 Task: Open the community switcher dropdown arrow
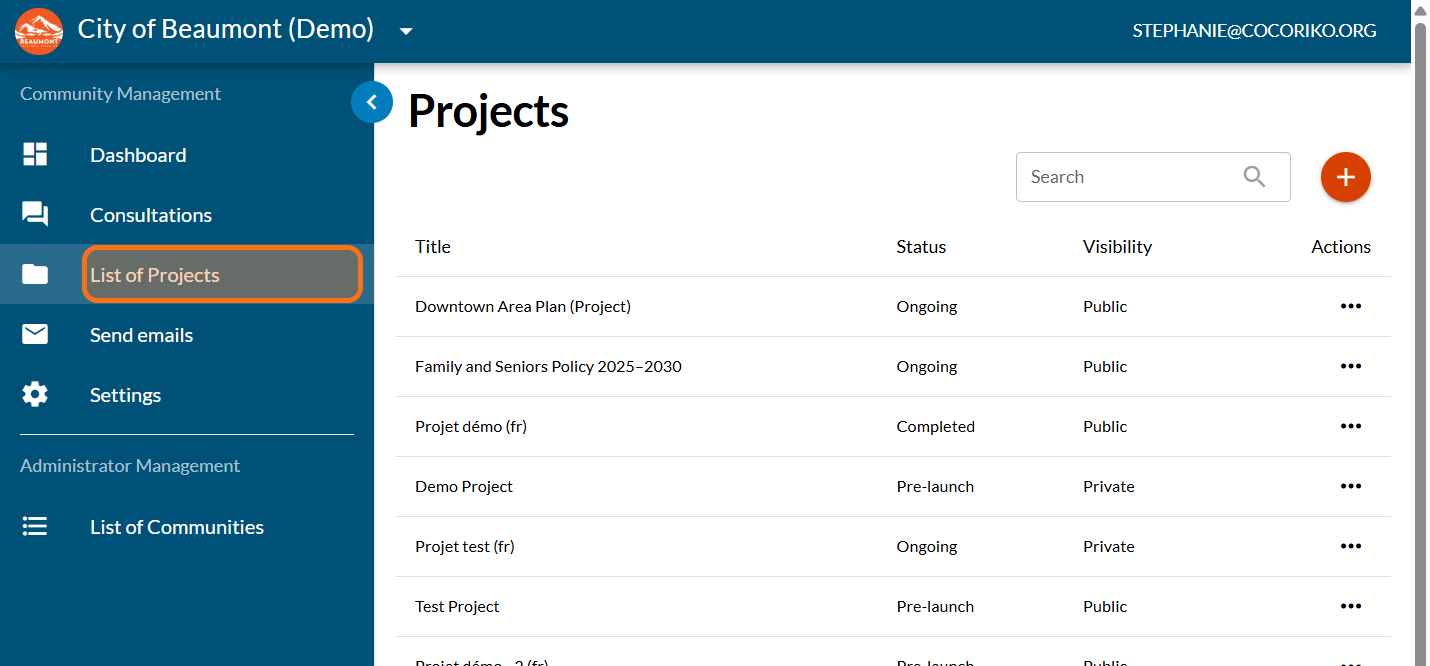pos(405,31)
